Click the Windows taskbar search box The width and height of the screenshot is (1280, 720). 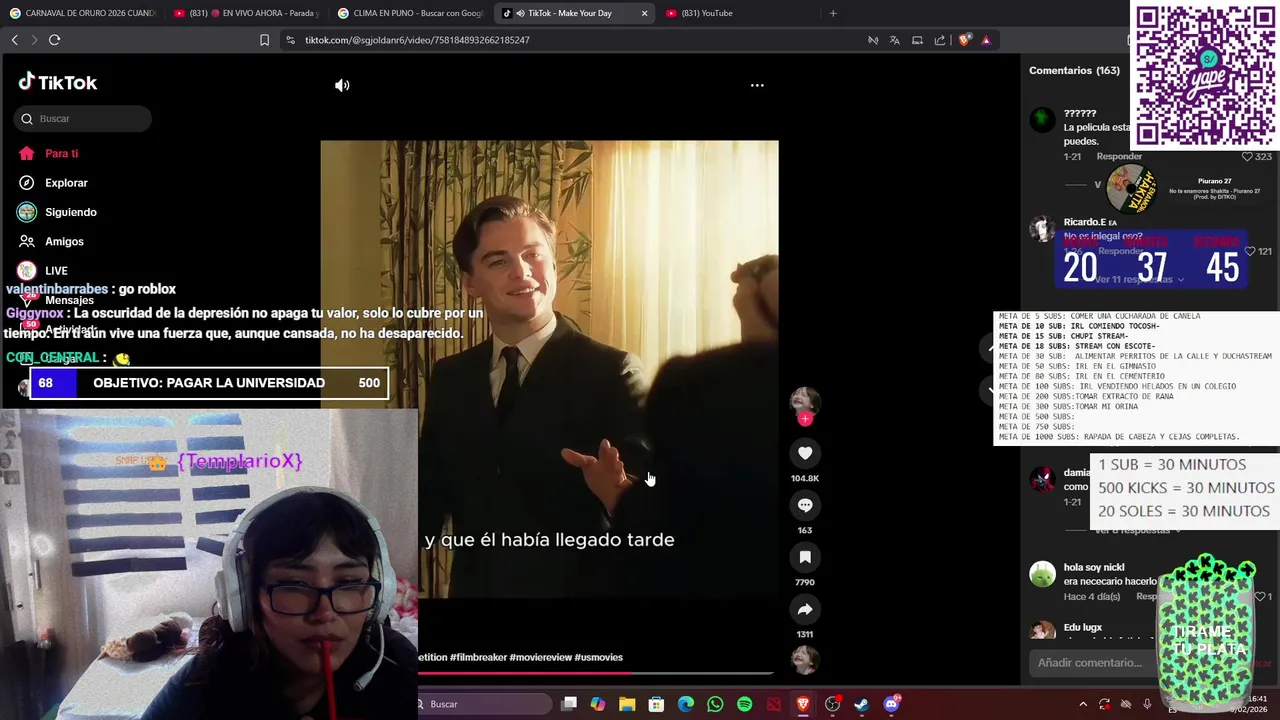483,704
